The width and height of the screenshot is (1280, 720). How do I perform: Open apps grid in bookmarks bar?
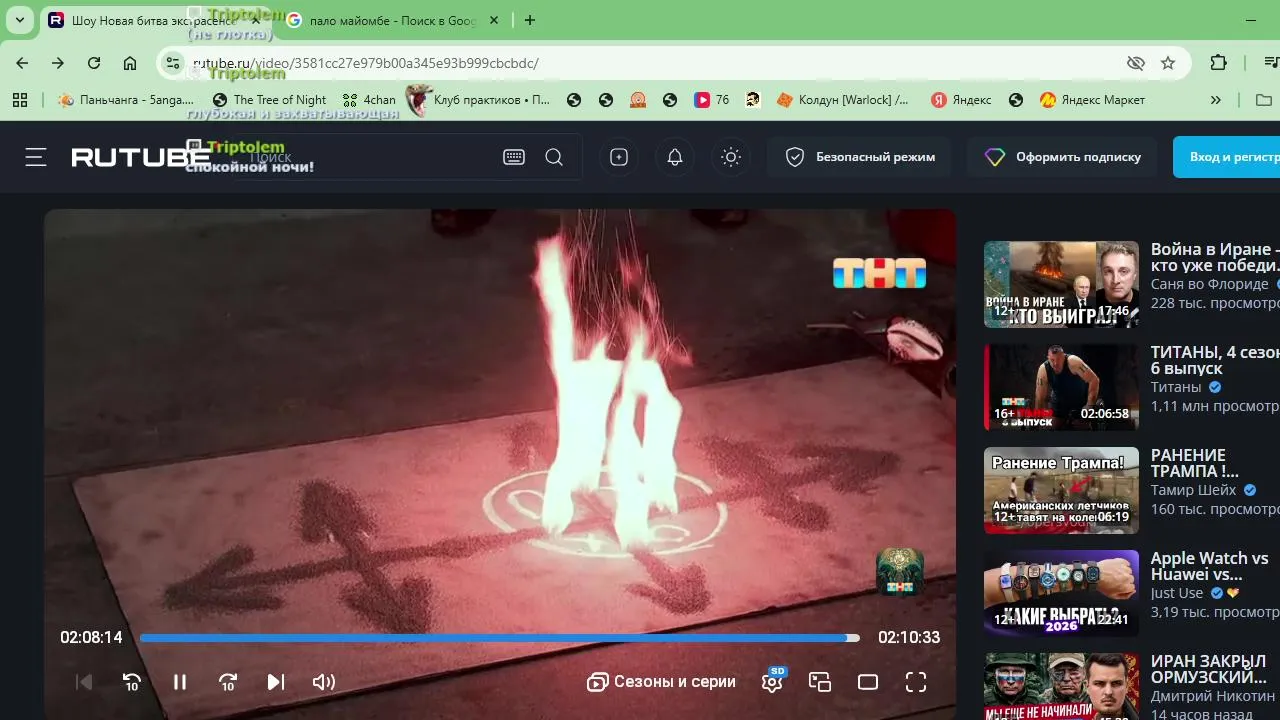point(20,100)
